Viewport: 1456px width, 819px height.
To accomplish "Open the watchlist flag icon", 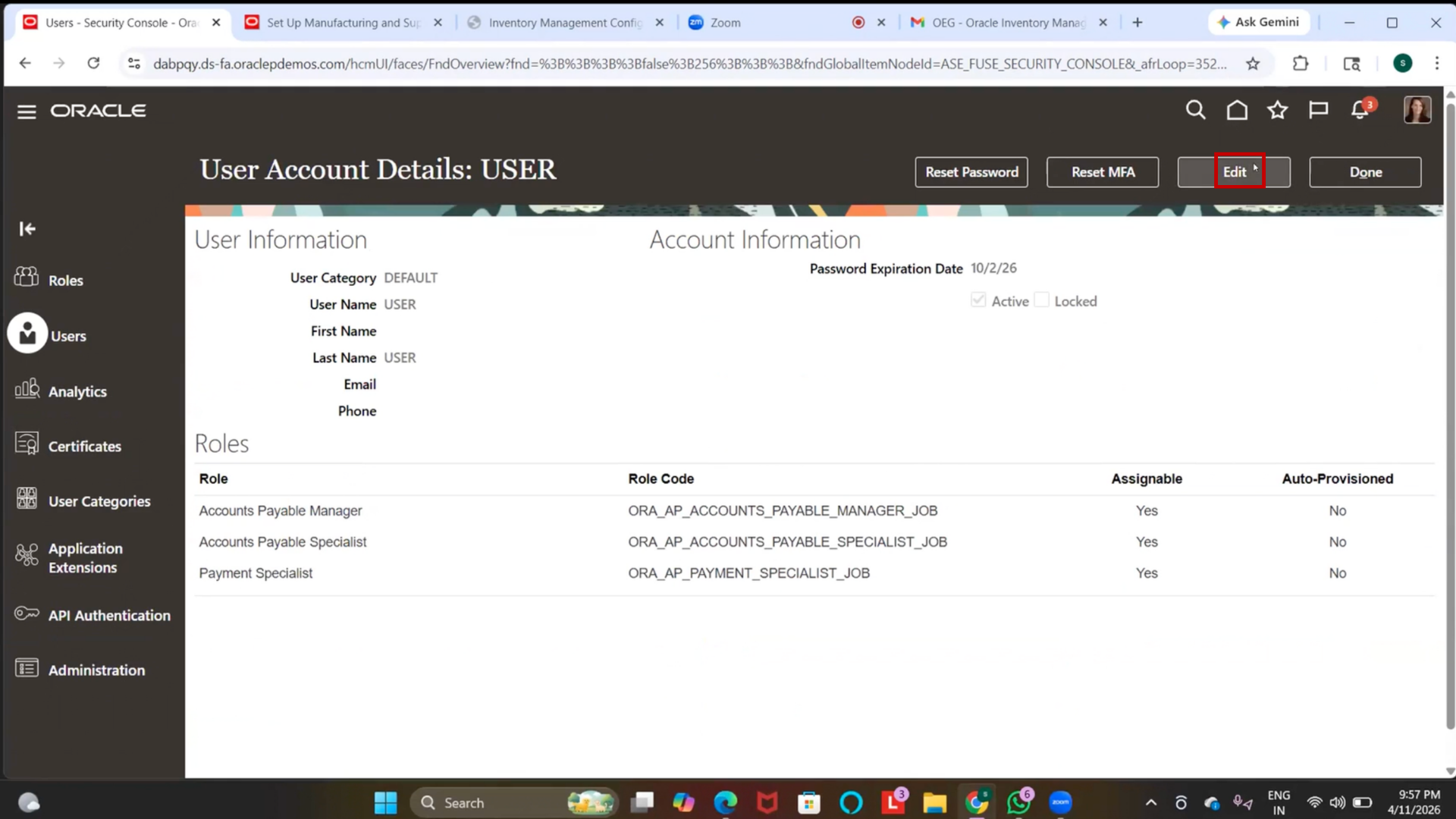I will click(1319, 111).
